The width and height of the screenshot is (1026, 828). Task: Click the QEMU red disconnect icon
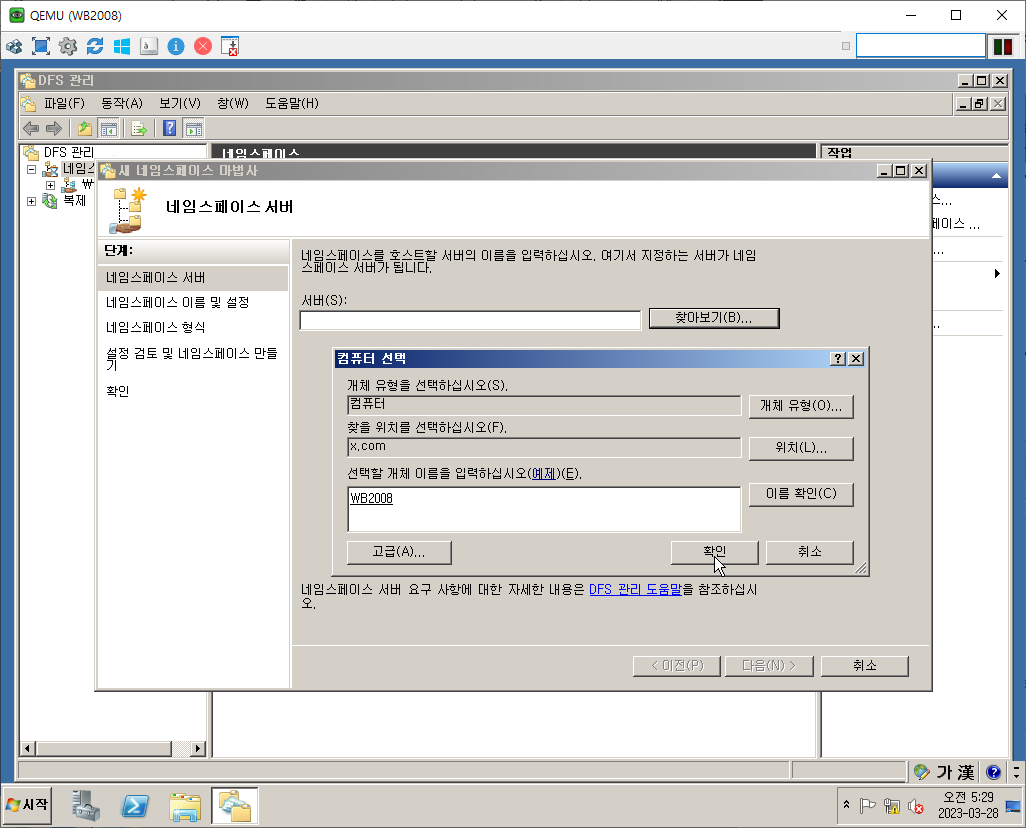203,46
